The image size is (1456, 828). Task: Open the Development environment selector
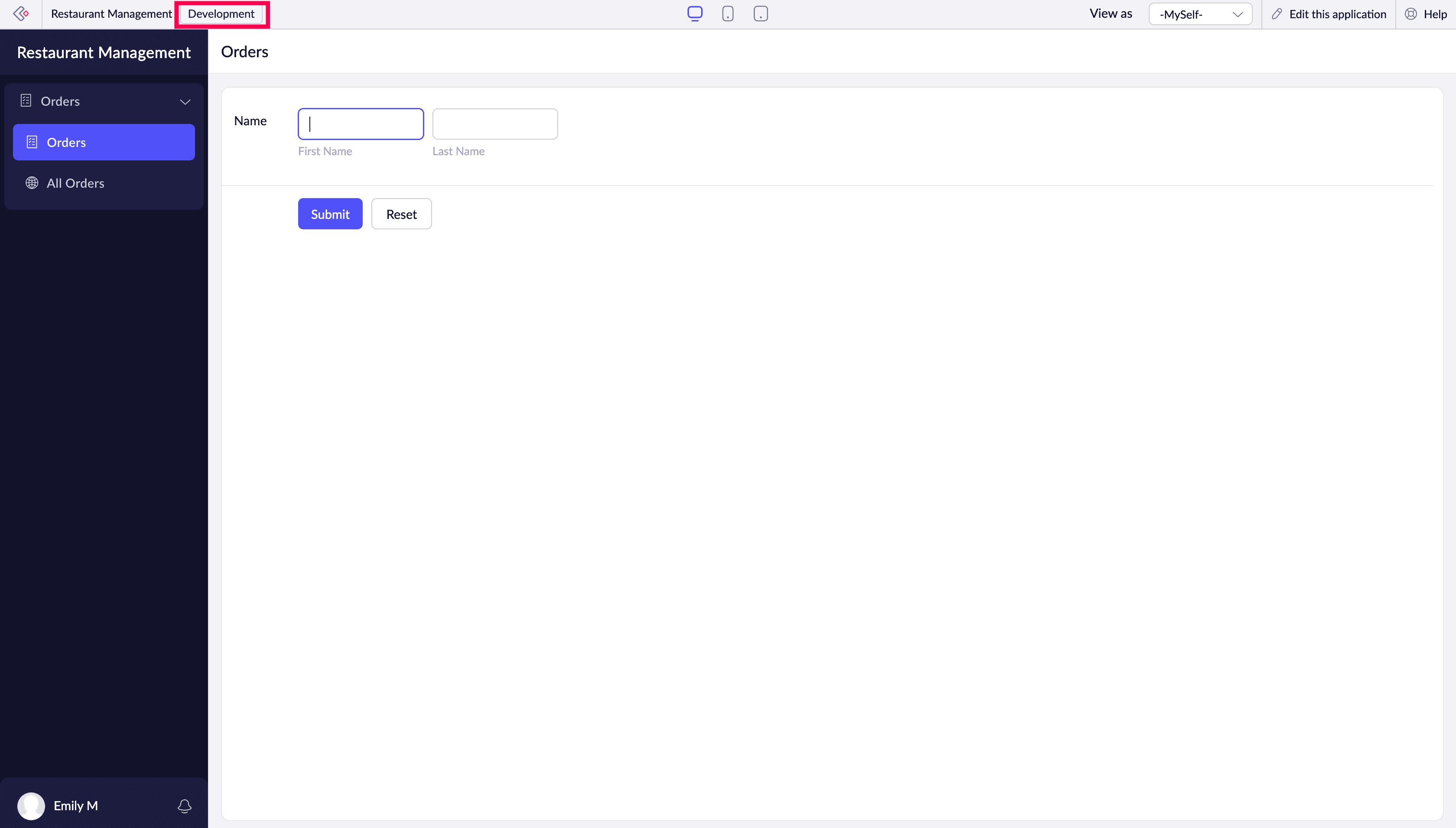[x=221, y=13]
